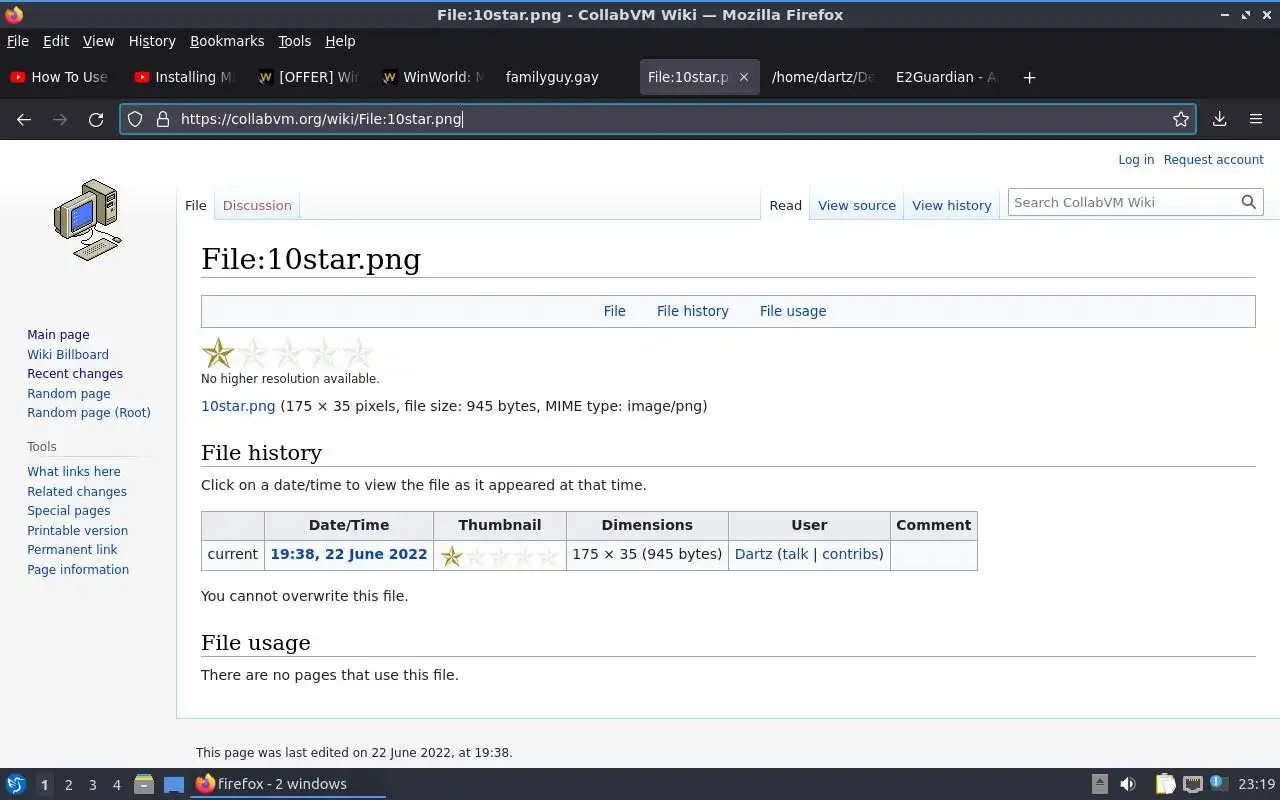
Task: Switch to the /home/dartz tab
Action: click(x=822, y=77)
